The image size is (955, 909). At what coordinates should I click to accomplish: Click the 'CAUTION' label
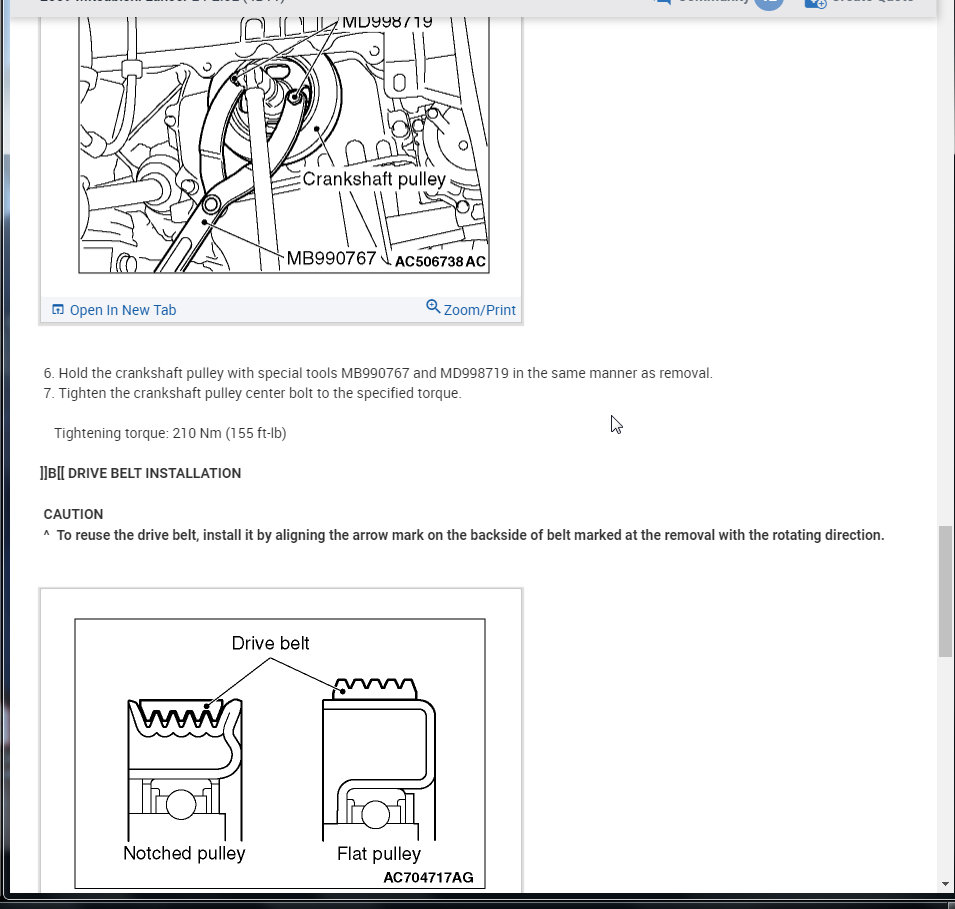73,514
